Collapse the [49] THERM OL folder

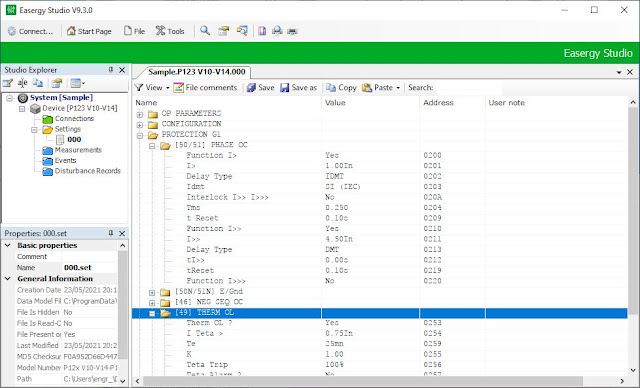[x=152, y=313]
